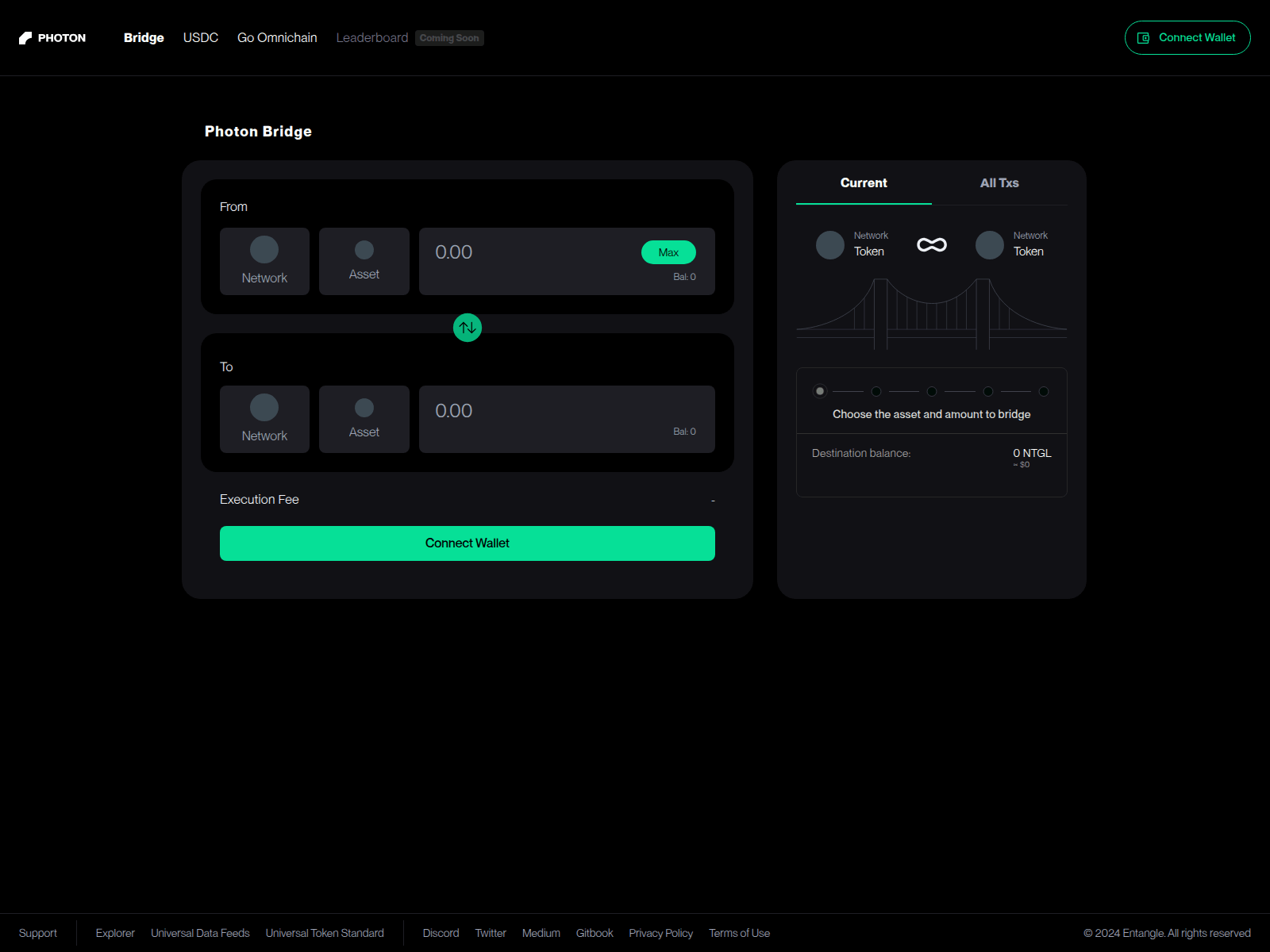Open the Gitbook footer link

pos(595,933)
